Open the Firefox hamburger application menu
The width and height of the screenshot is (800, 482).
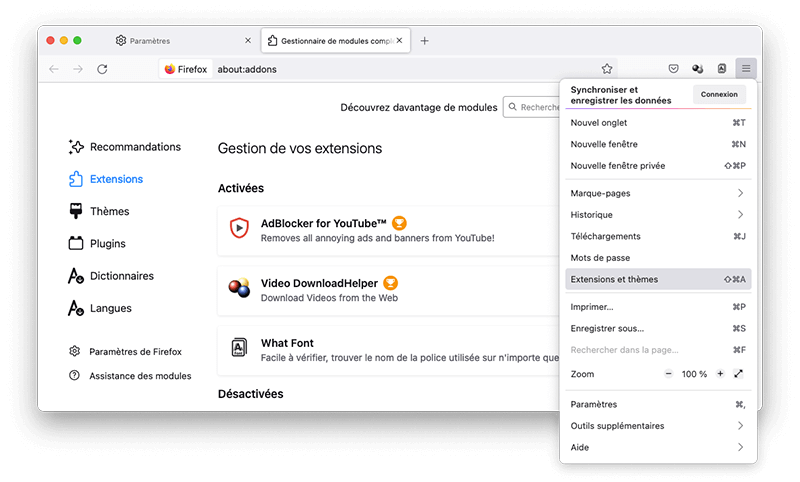pos(745,68)
